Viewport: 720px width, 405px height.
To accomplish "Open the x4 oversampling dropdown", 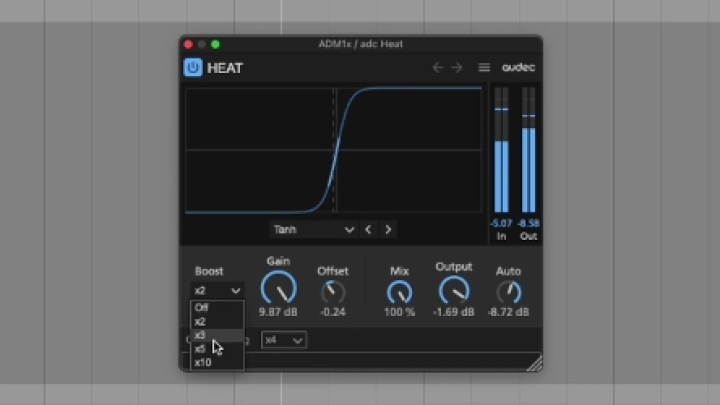I will [x=284, y=340].
